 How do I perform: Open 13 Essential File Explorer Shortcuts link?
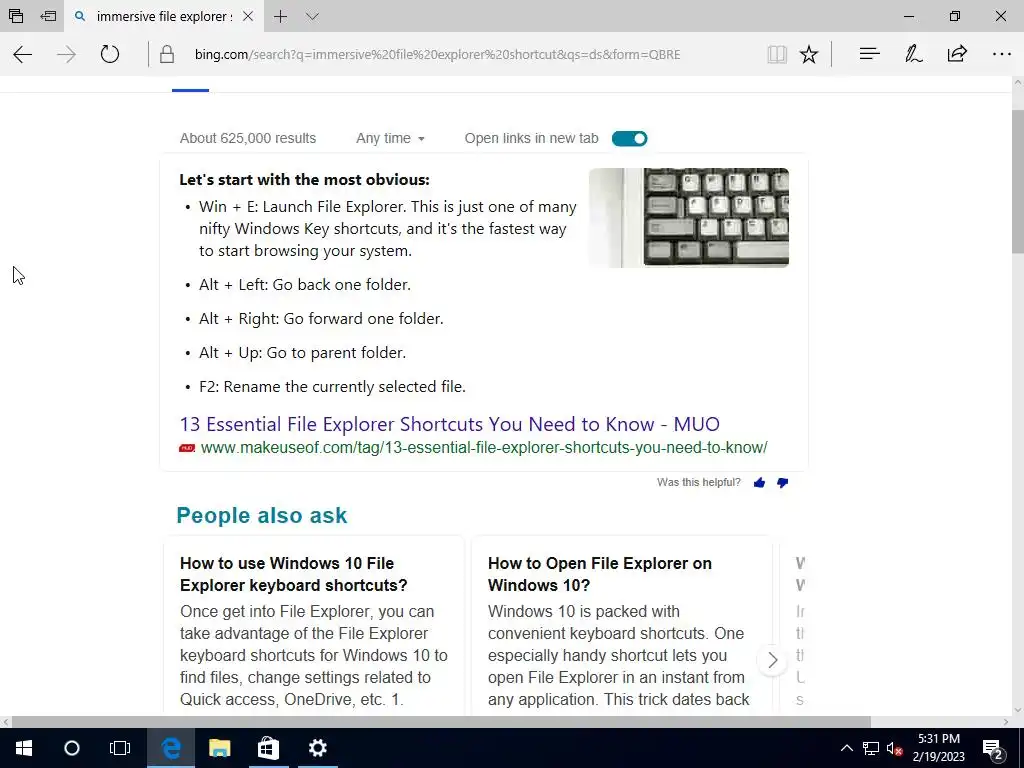pos(449,424)
